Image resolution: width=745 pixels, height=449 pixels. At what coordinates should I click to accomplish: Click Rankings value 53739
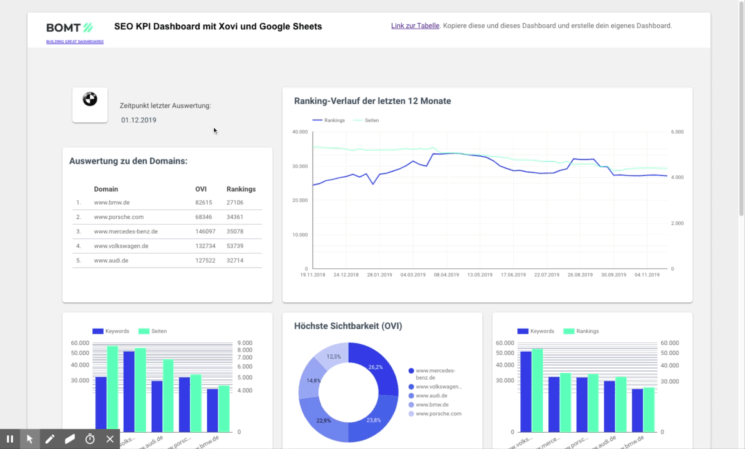click(x=235, y=246)
